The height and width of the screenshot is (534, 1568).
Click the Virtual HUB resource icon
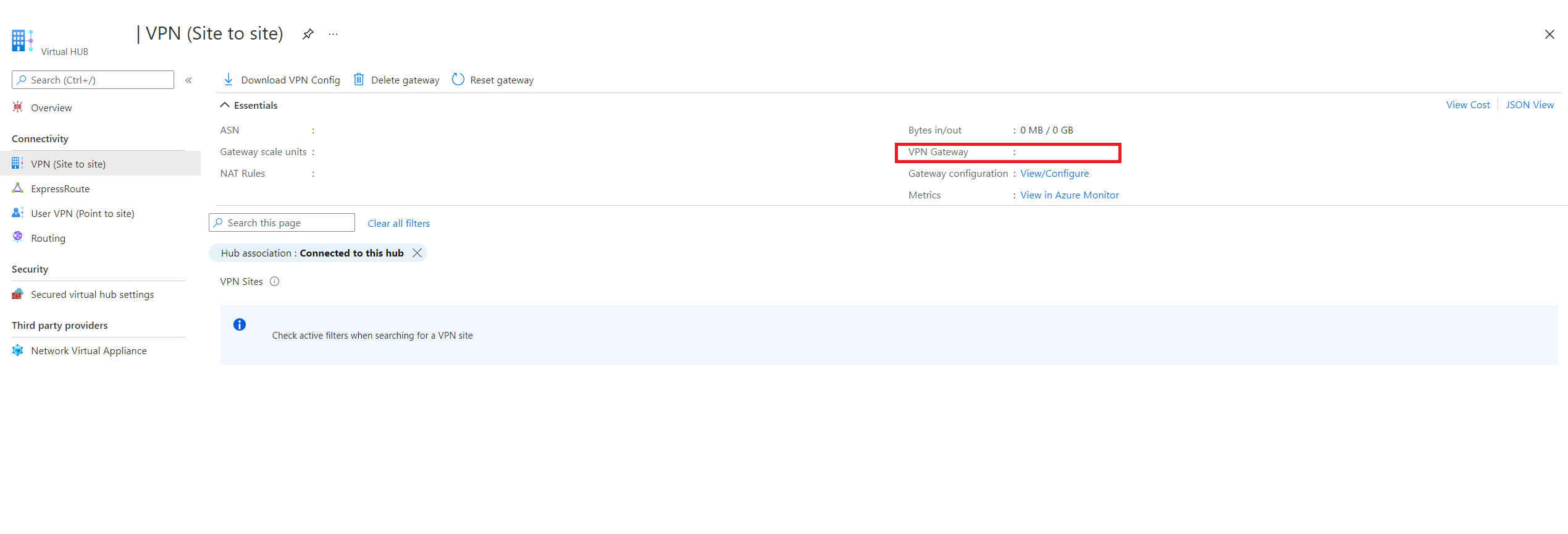[x=22, y=40]
